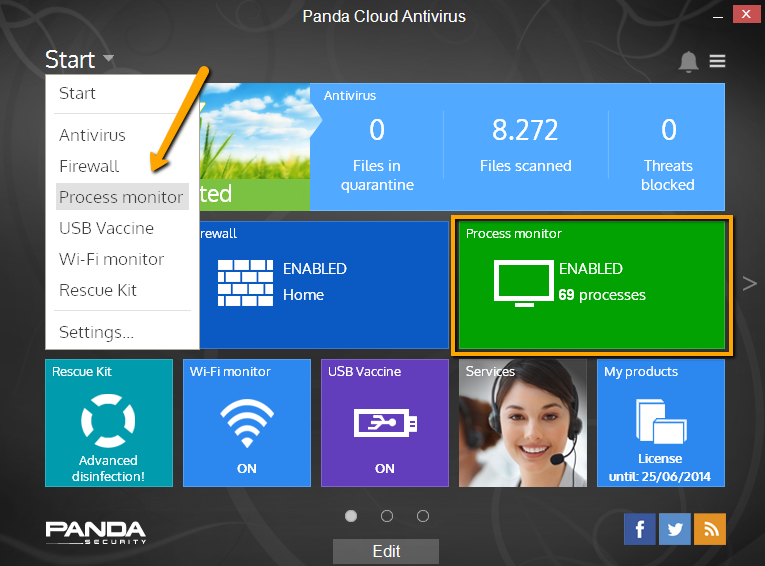
Task: Open the RSS feed icon
Action: (x=710, y=529)
